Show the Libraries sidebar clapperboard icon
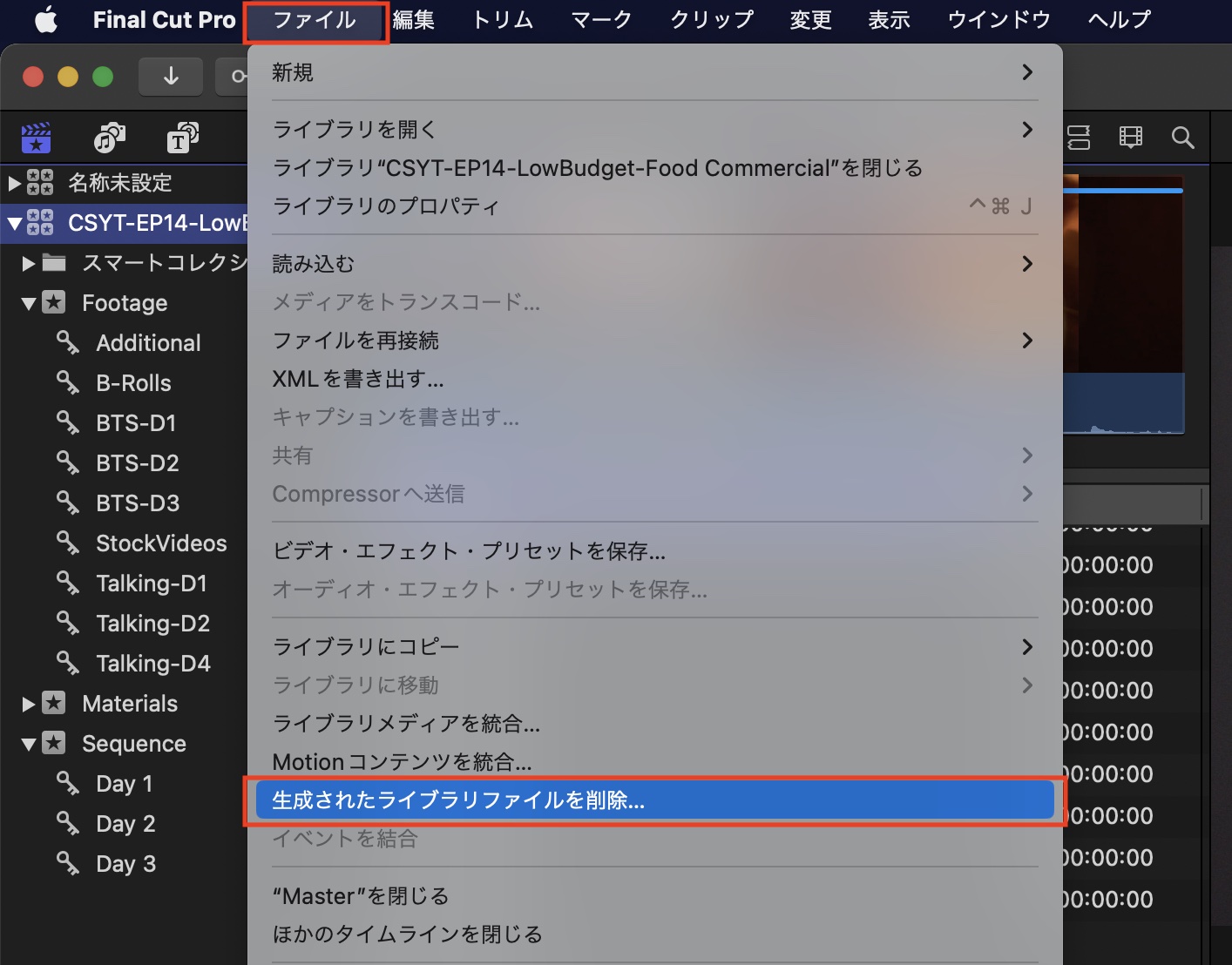The height and width of the screenshot is (965, 1232). pos(36,138)
